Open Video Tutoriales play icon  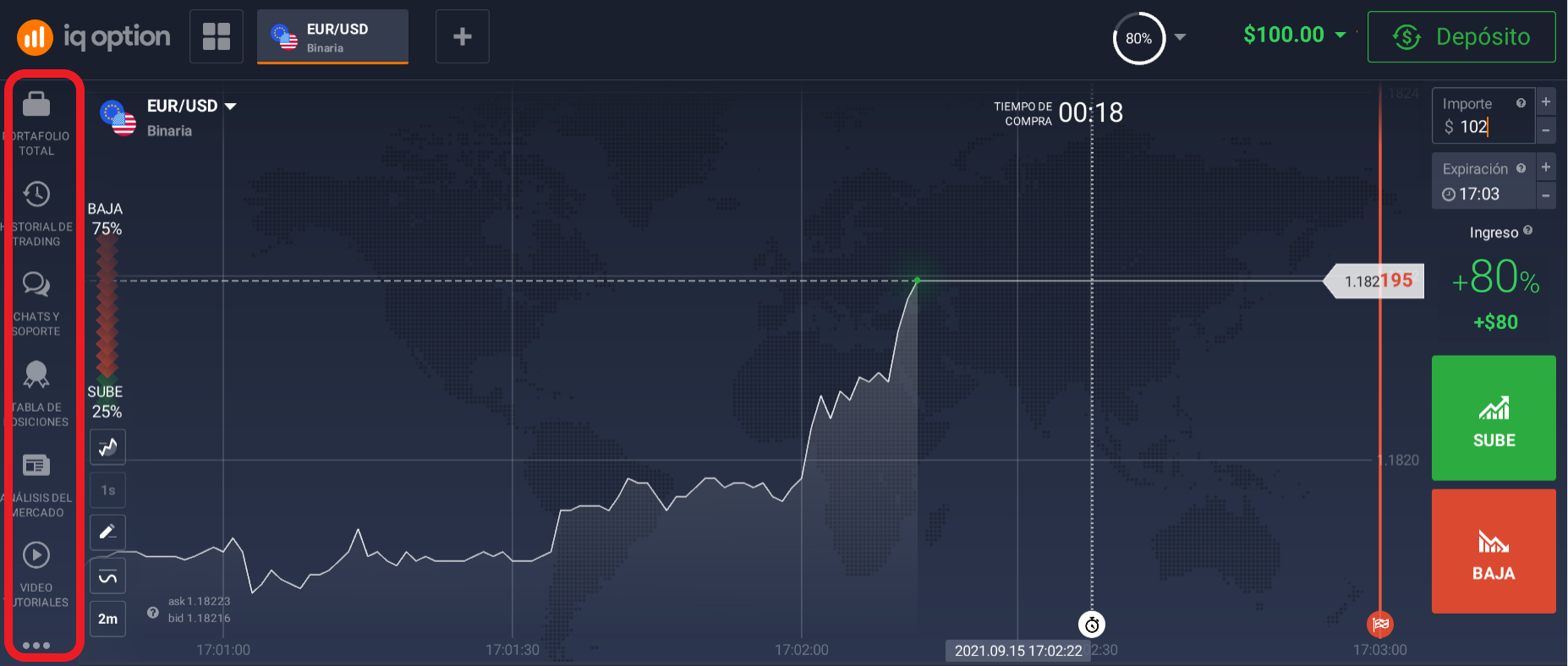(x=36, y=555)
